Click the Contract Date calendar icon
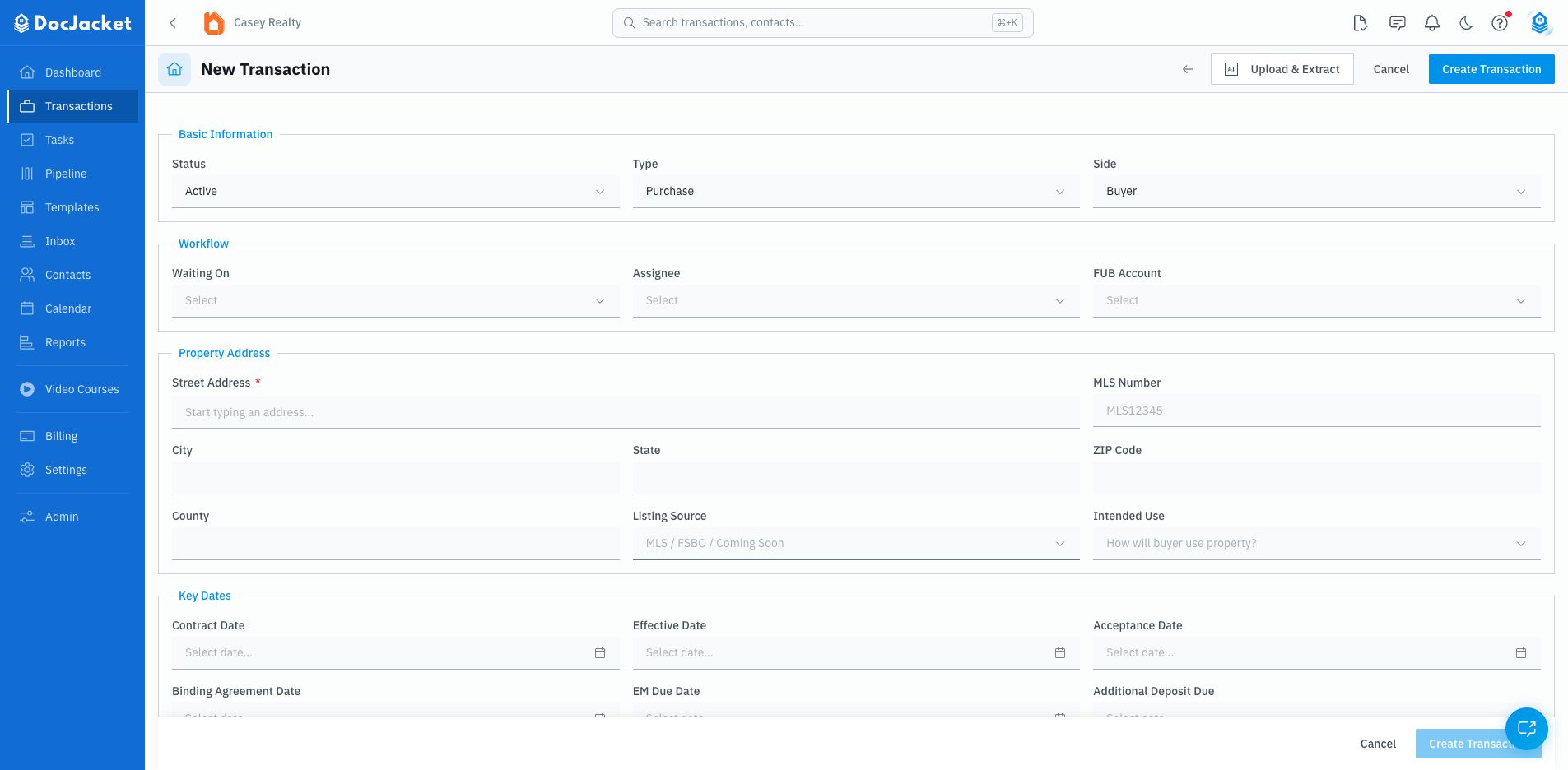The height and width of the screenshot is (770, 1568). click(x=600, y=652)
